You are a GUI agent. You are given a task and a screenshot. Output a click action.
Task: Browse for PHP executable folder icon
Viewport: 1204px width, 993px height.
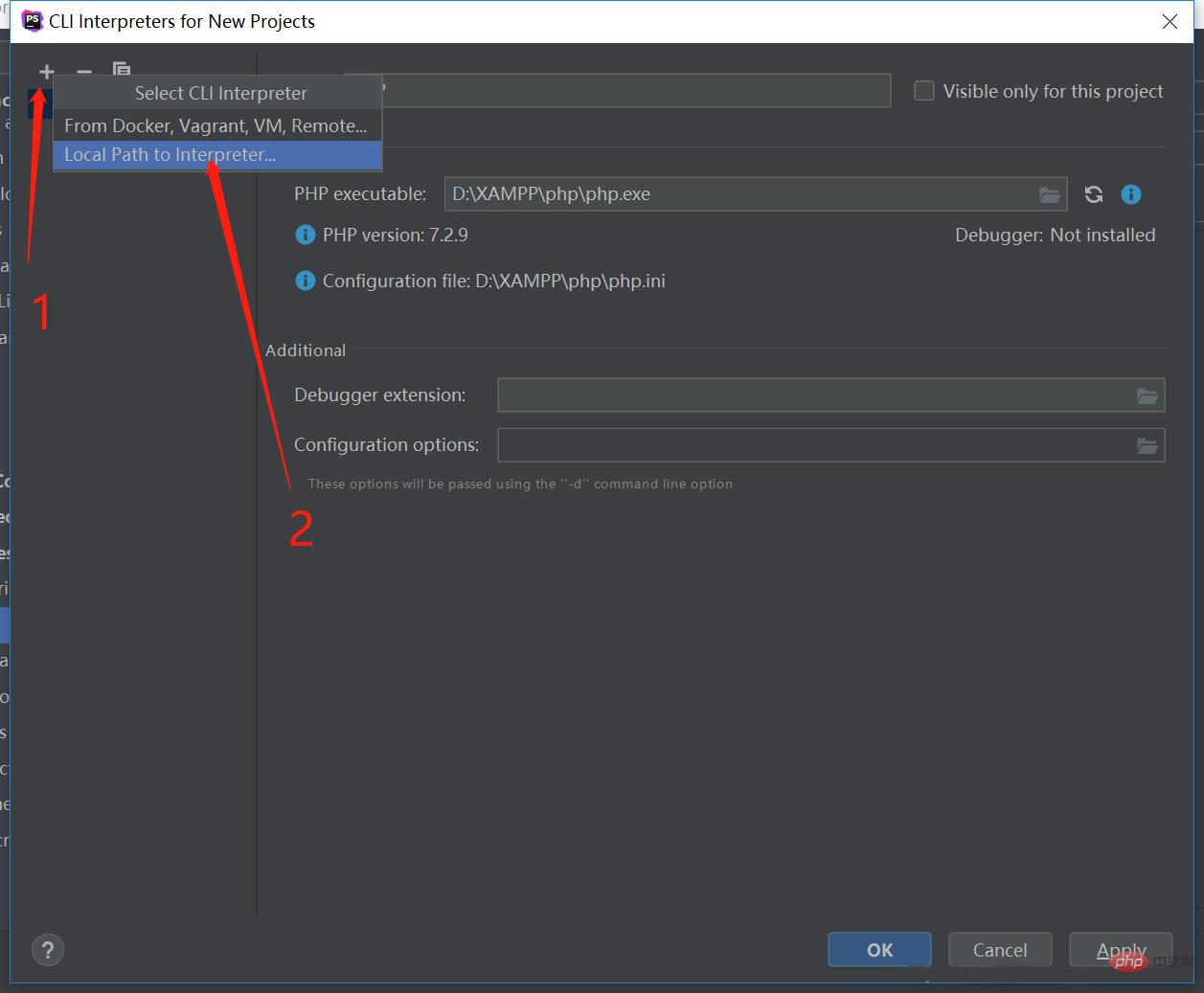point(1050,194)
